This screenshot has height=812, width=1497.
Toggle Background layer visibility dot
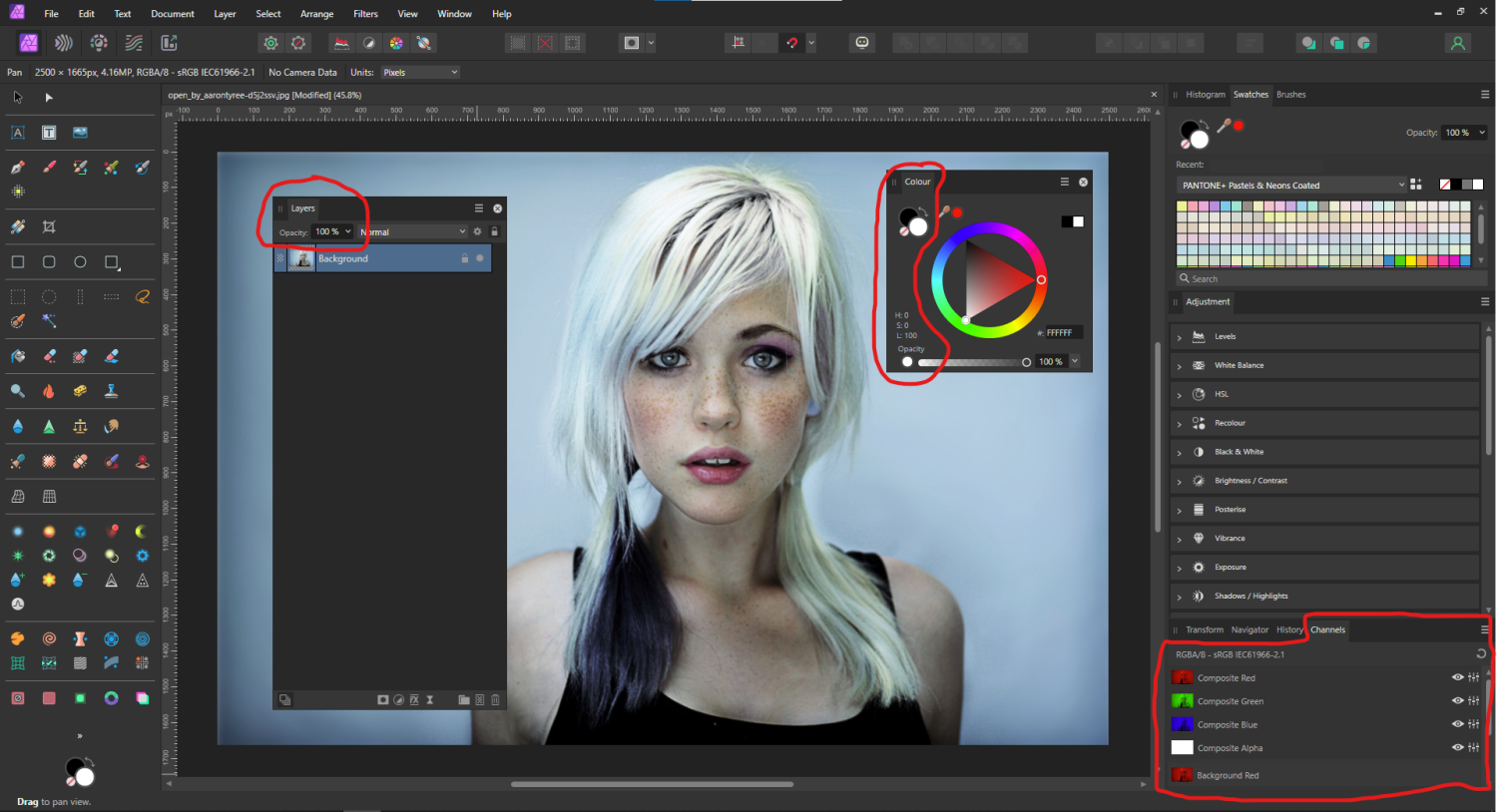(480, 258)
